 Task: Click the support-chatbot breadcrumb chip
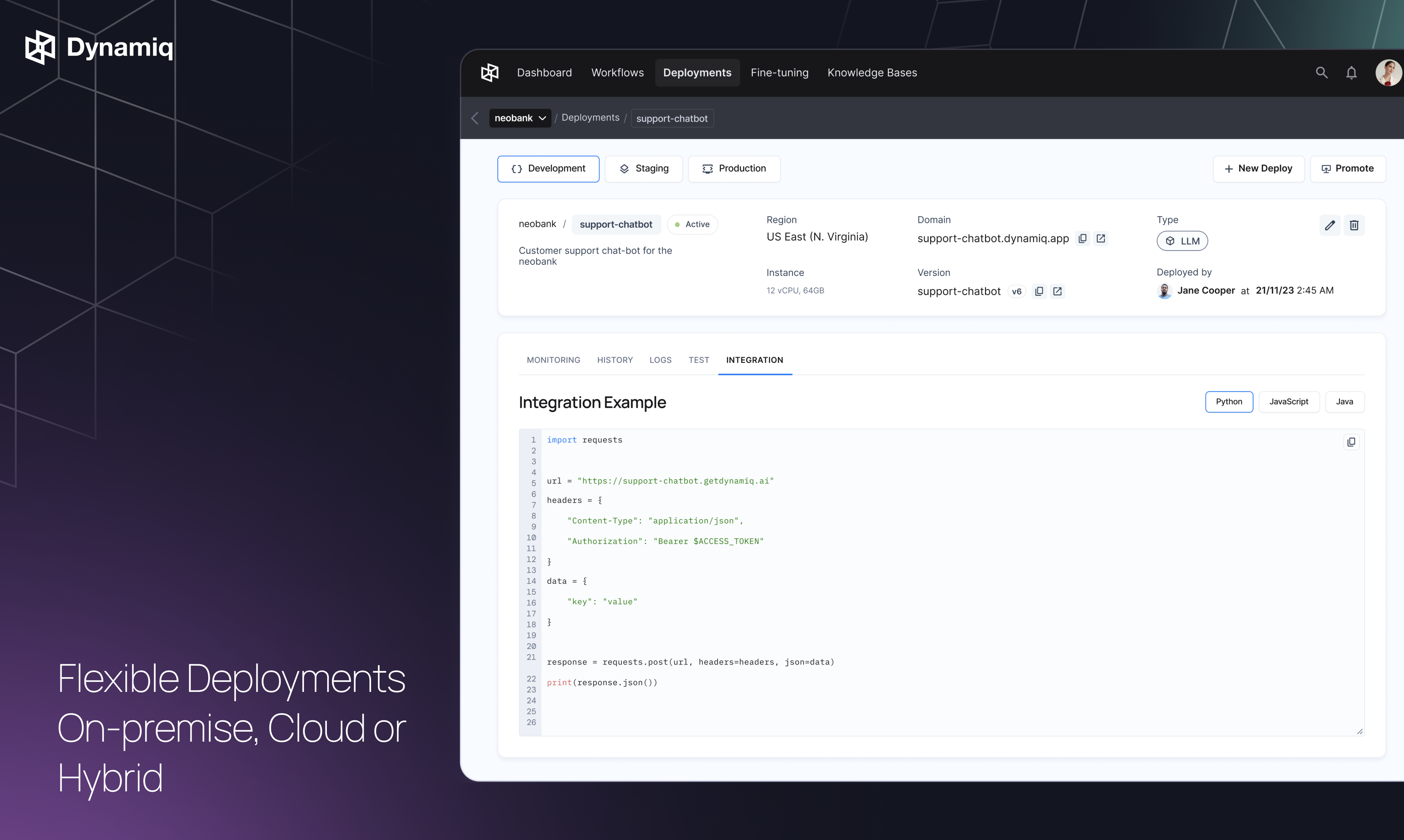(672, 118)
